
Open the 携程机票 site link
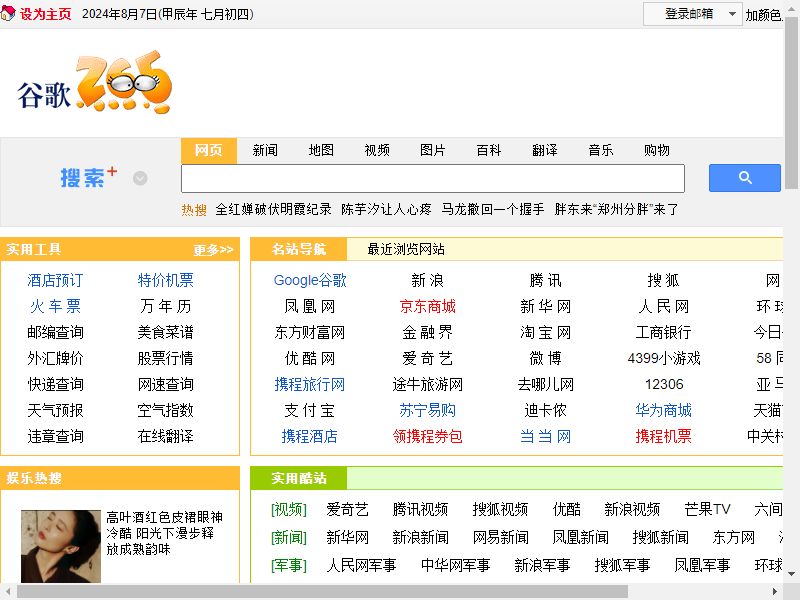tap(663, 436)
